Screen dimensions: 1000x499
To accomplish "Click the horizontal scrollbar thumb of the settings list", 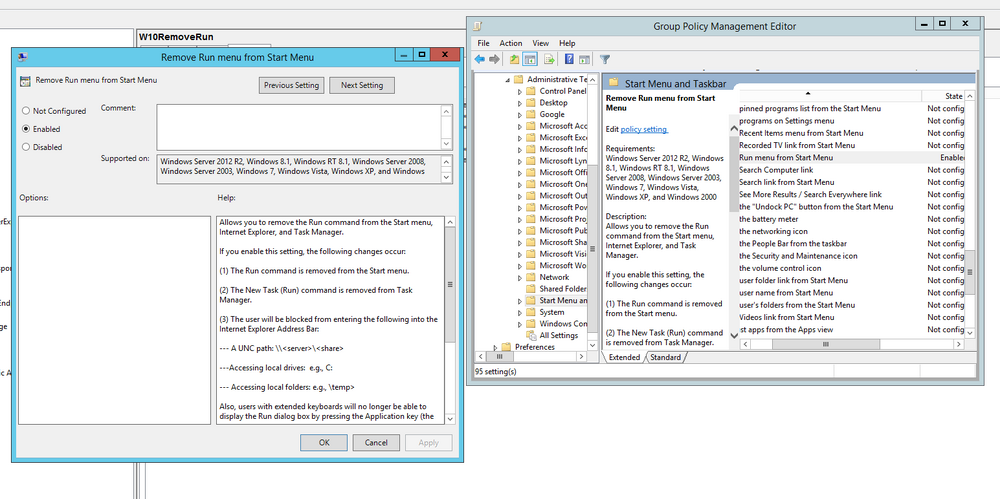I will click(825, 344).
